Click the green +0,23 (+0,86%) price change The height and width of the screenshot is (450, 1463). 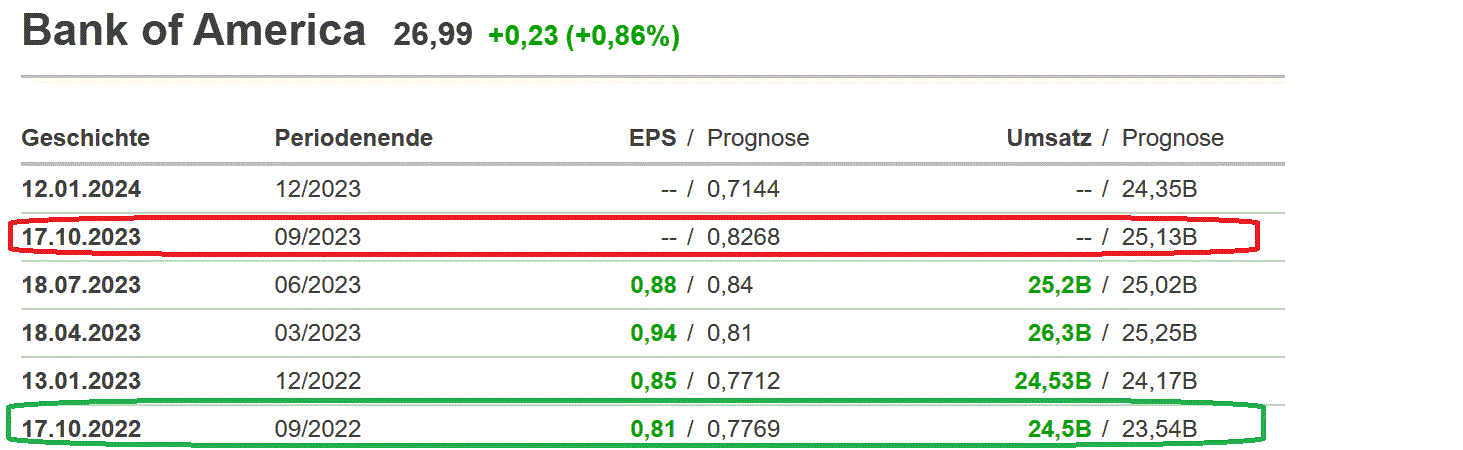pyautogui.click(x=584, y=36)
